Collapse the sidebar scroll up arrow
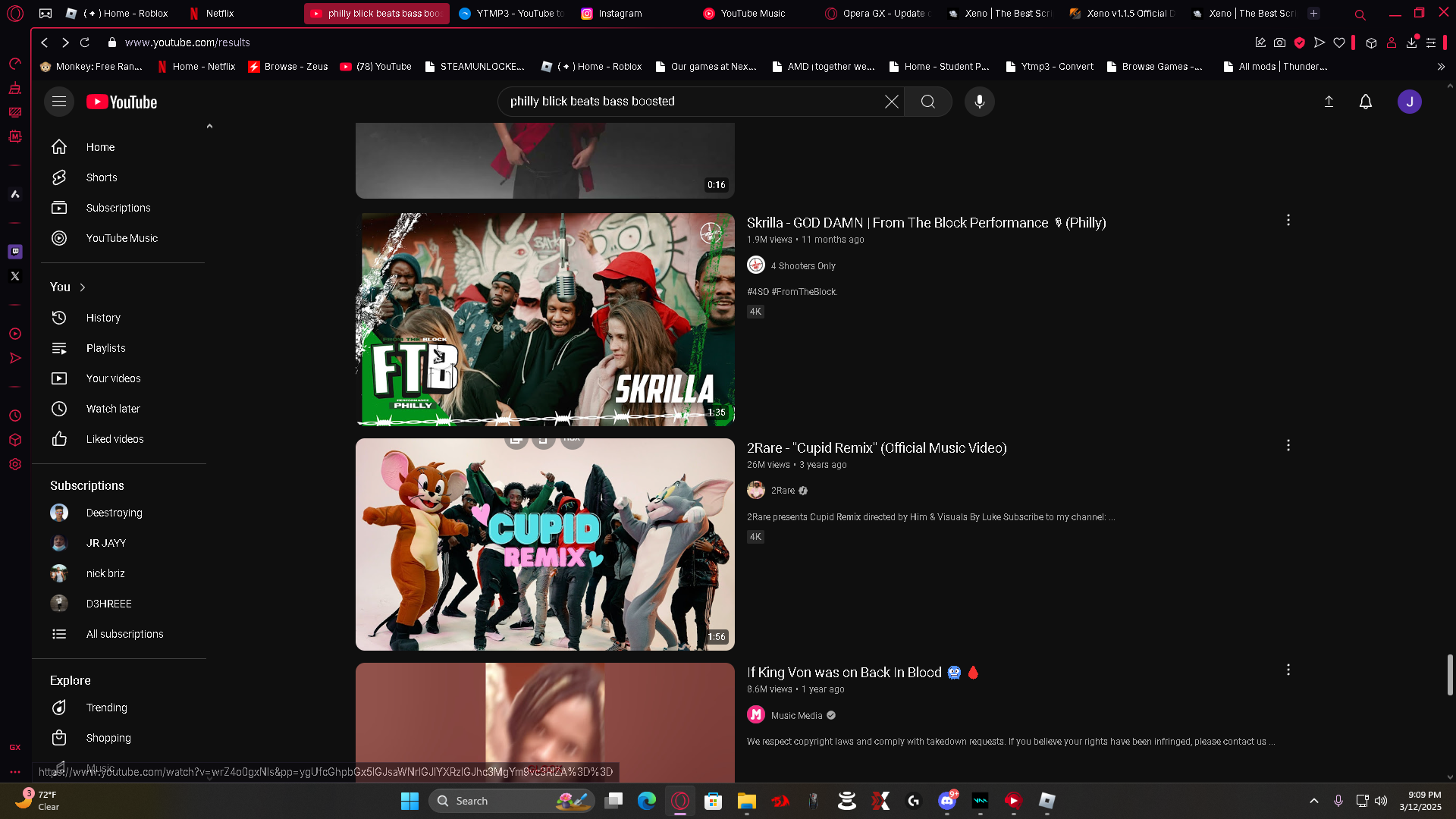The width and height of the screenshot is (1456, 819). pyautogui.click(x=209, y=127)
